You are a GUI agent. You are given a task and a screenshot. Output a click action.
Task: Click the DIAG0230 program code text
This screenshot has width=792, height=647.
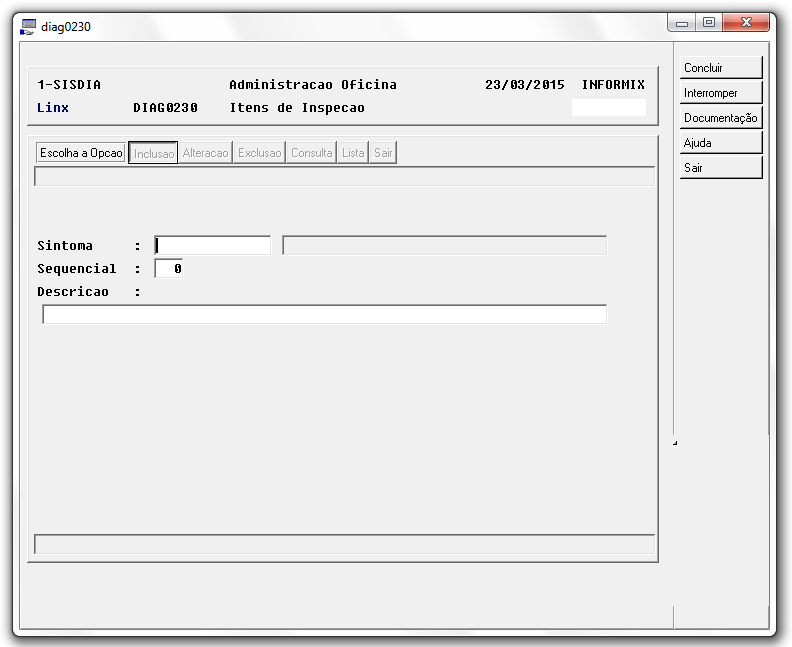[x=165, y=108]
